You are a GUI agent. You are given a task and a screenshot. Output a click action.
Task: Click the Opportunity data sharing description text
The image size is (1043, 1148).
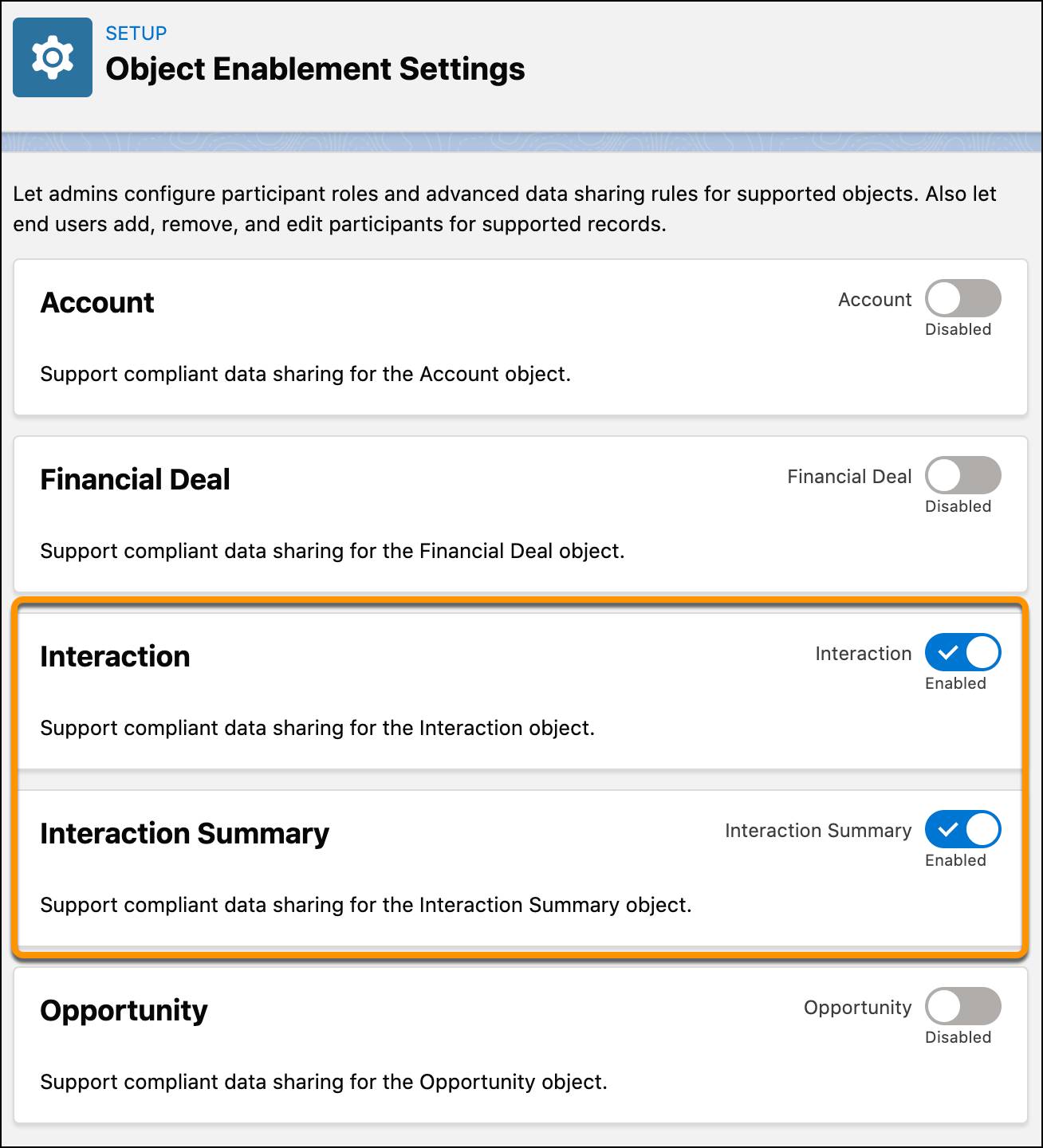tap(324, 1082)
